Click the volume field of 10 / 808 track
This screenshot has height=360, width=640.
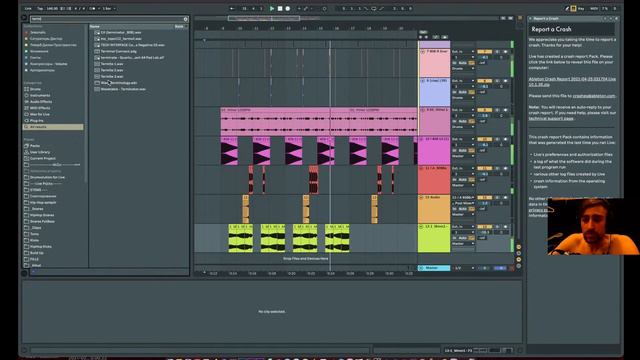[484, 145]
